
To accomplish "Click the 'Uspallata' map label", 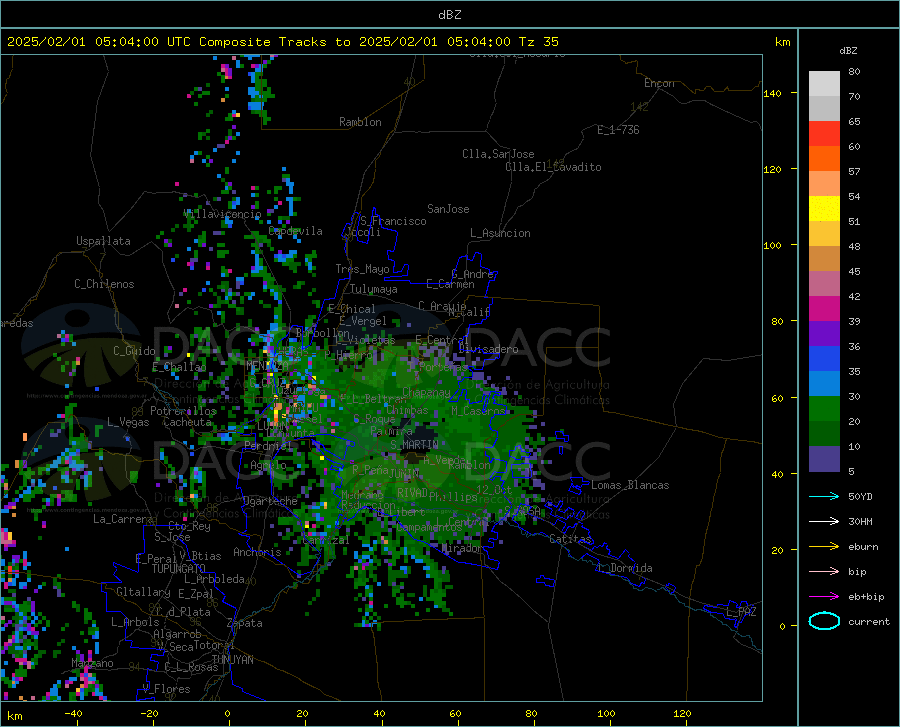I will (x=103, y=241).
